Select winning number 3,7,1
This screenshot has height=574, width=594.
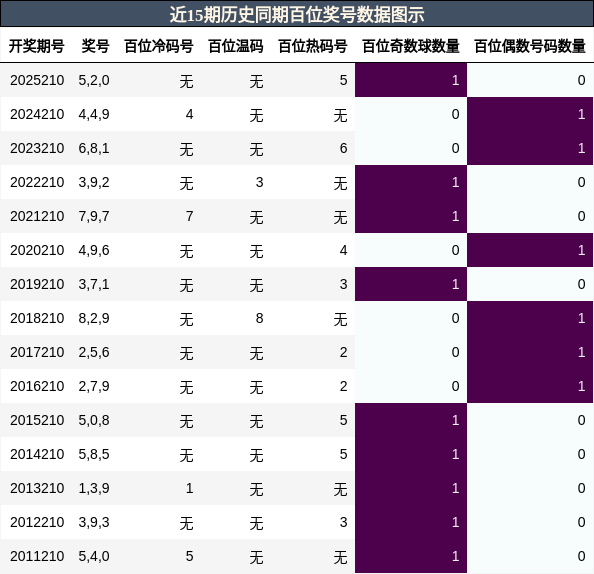click(94, 284)
